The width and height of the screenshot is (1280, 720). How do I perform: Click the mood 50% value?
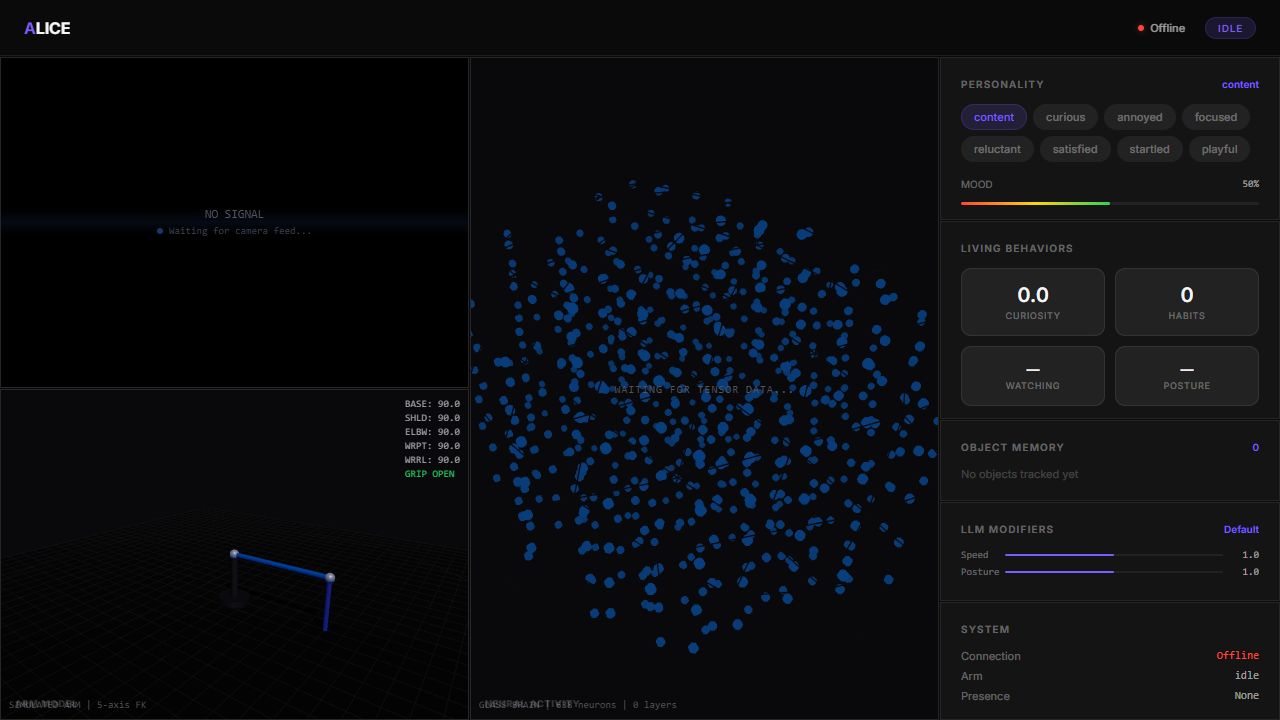click(x=1250, y=184)
